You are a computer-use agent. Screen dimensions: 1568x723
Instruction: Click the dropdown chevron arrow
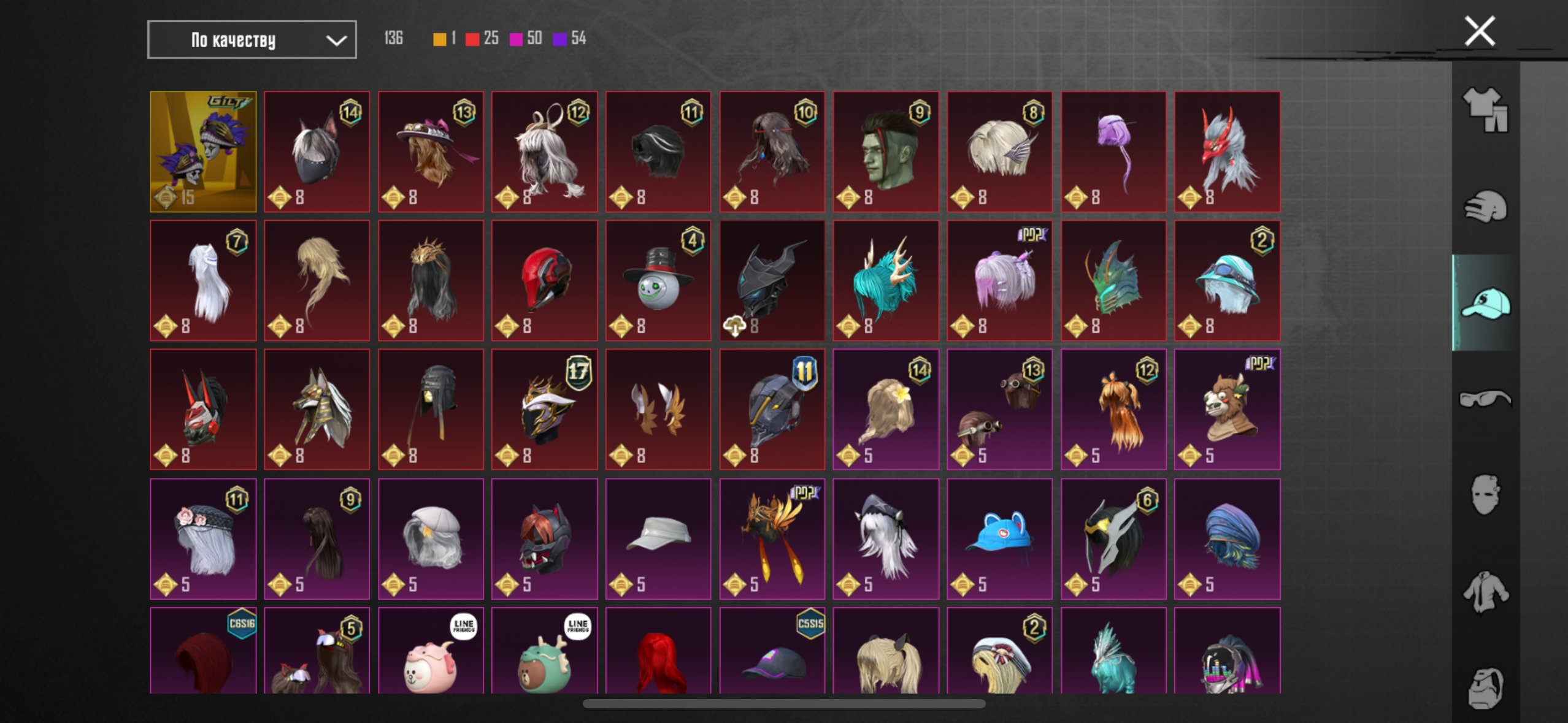tap(336, 40)
